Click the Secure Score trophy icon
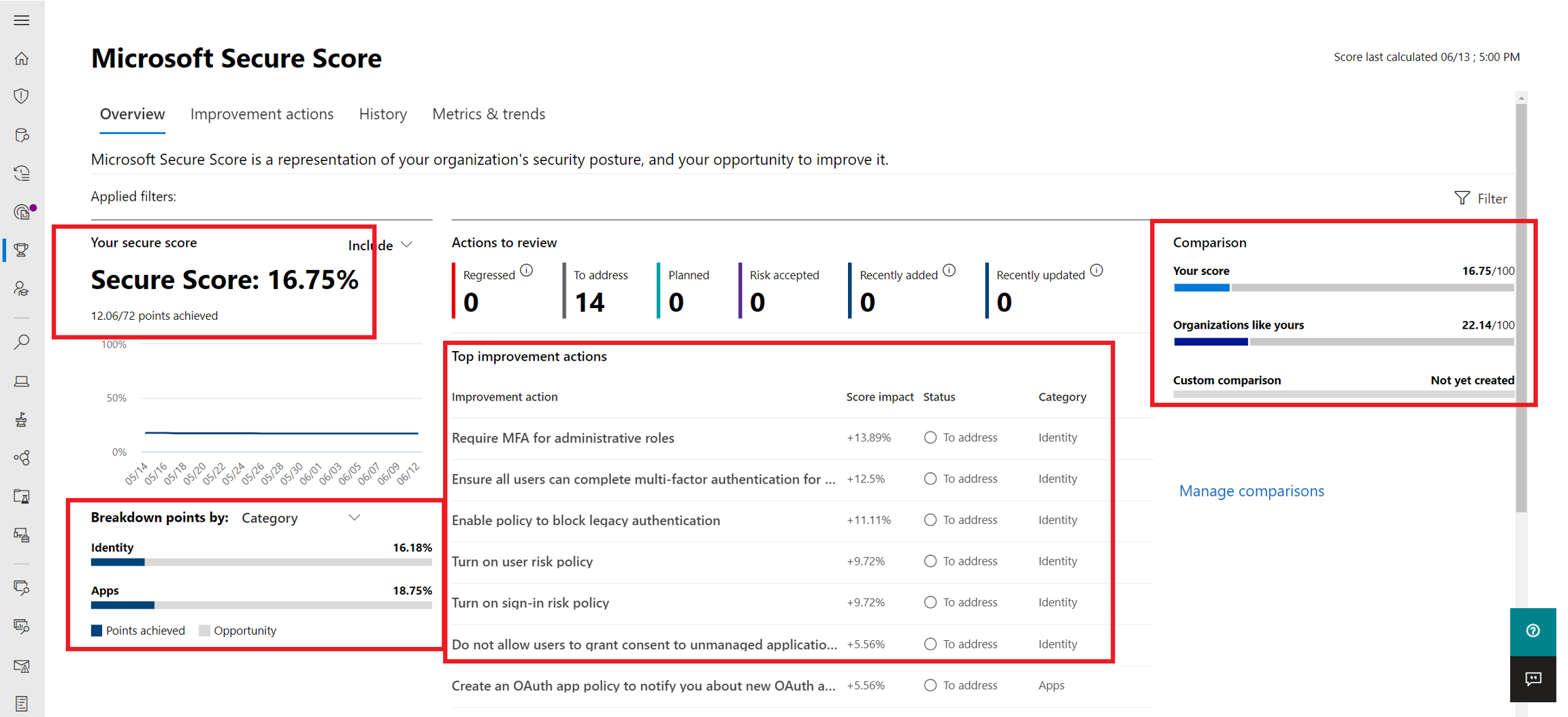This screenshot has height=717, width=1568. pyautogui.click(x=22, y=250)
